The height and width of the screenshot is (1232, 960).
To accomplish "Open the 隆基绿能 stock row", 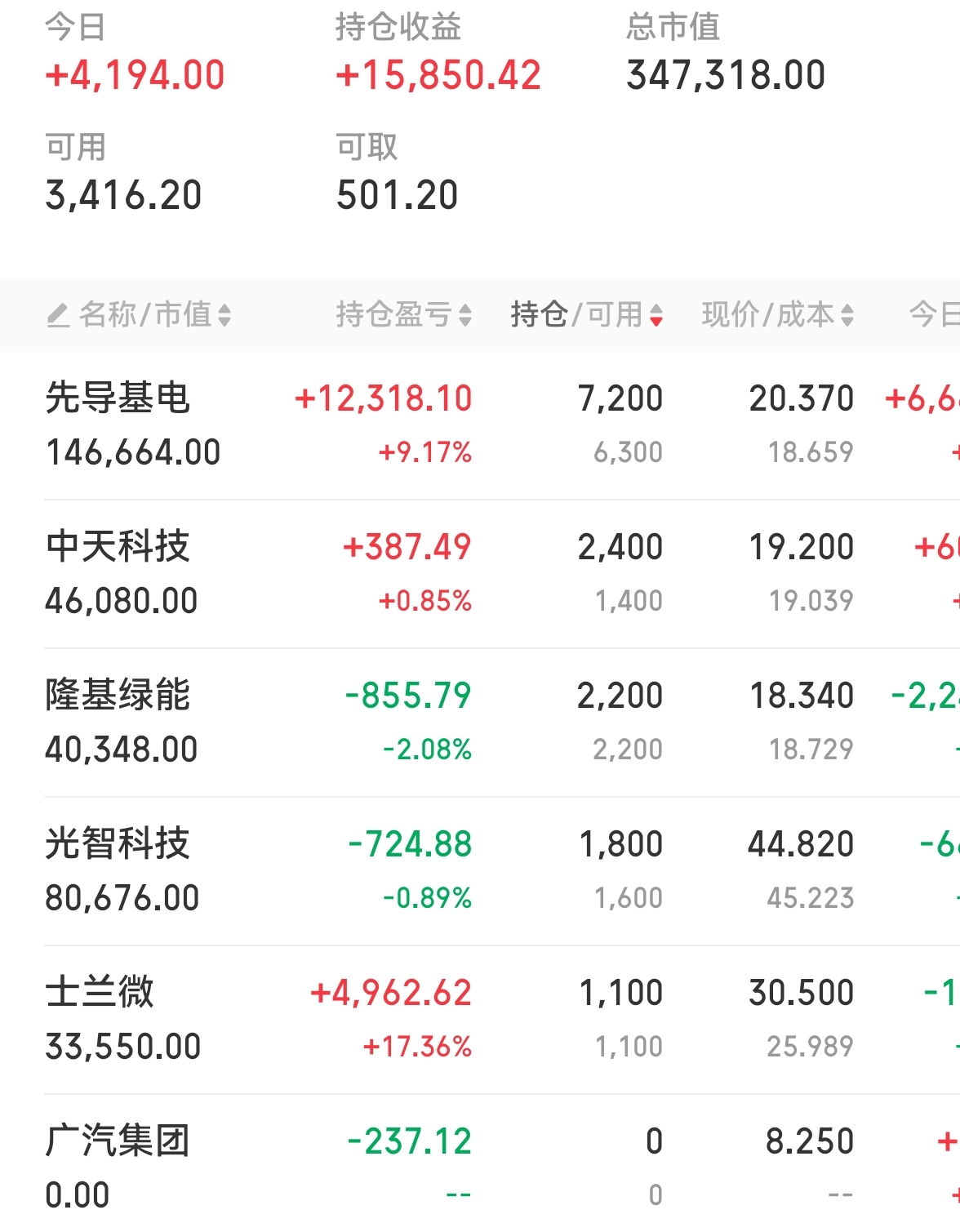I will pos(118,696).
